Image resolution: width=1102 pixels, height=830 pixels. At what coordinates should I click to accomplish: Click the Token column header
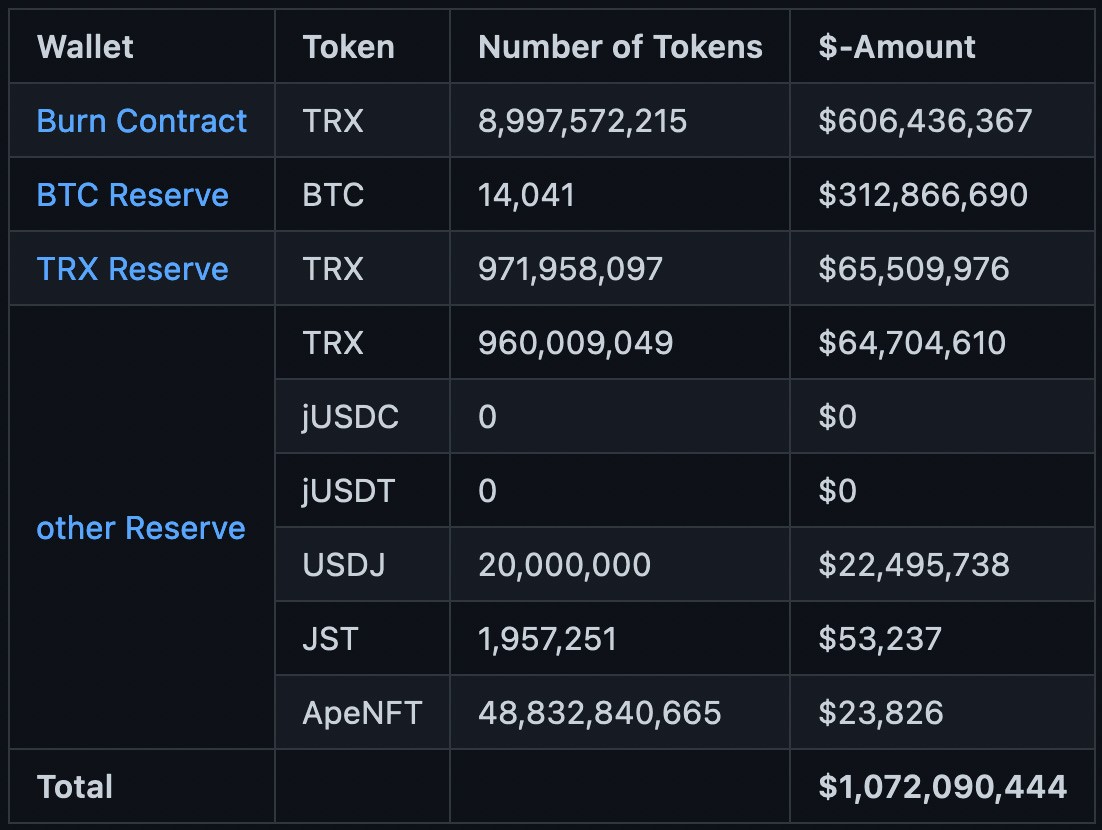pyautogui.click(x=348, y=47)
